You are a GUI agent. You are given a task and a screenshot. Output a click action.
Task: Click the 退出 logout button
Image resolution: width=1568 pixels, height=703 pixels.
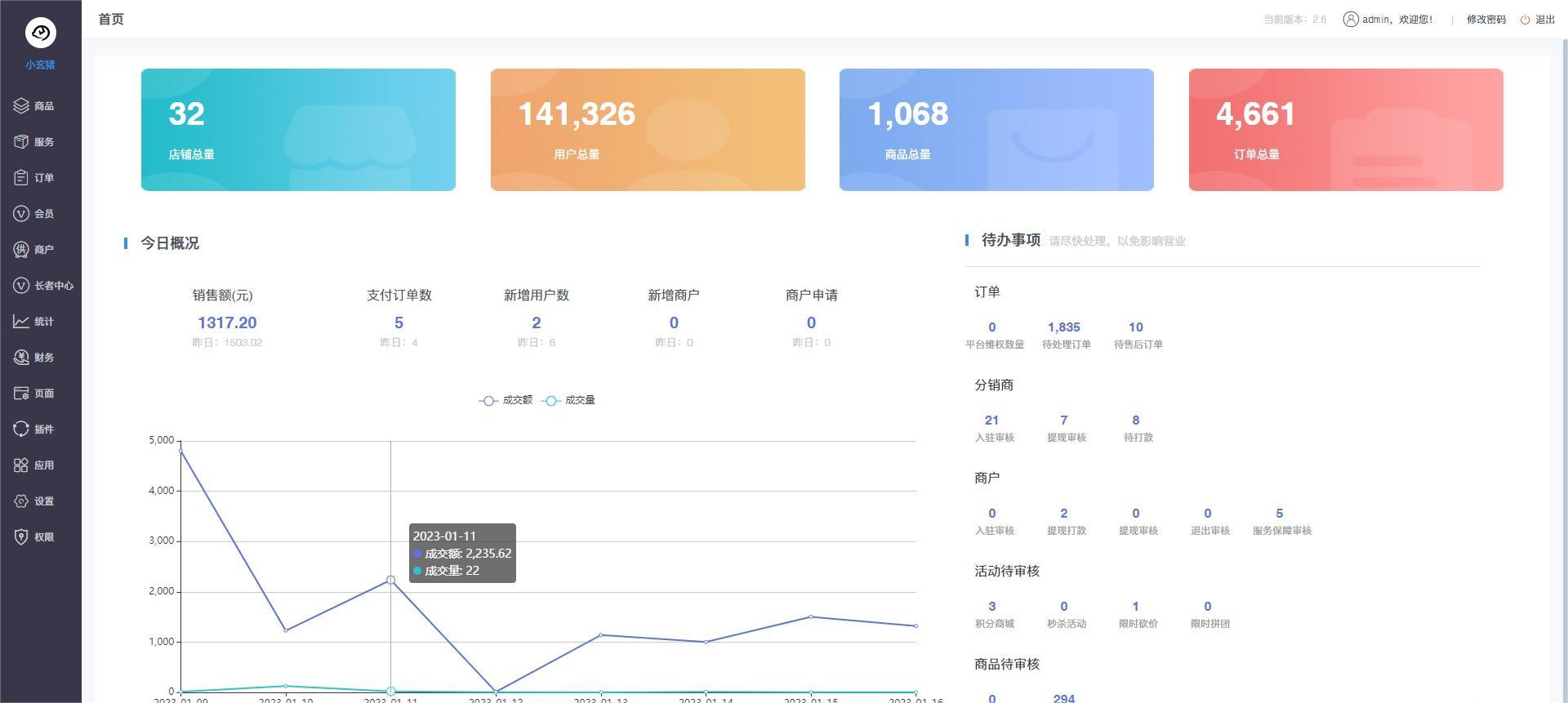coord(1538,20)
